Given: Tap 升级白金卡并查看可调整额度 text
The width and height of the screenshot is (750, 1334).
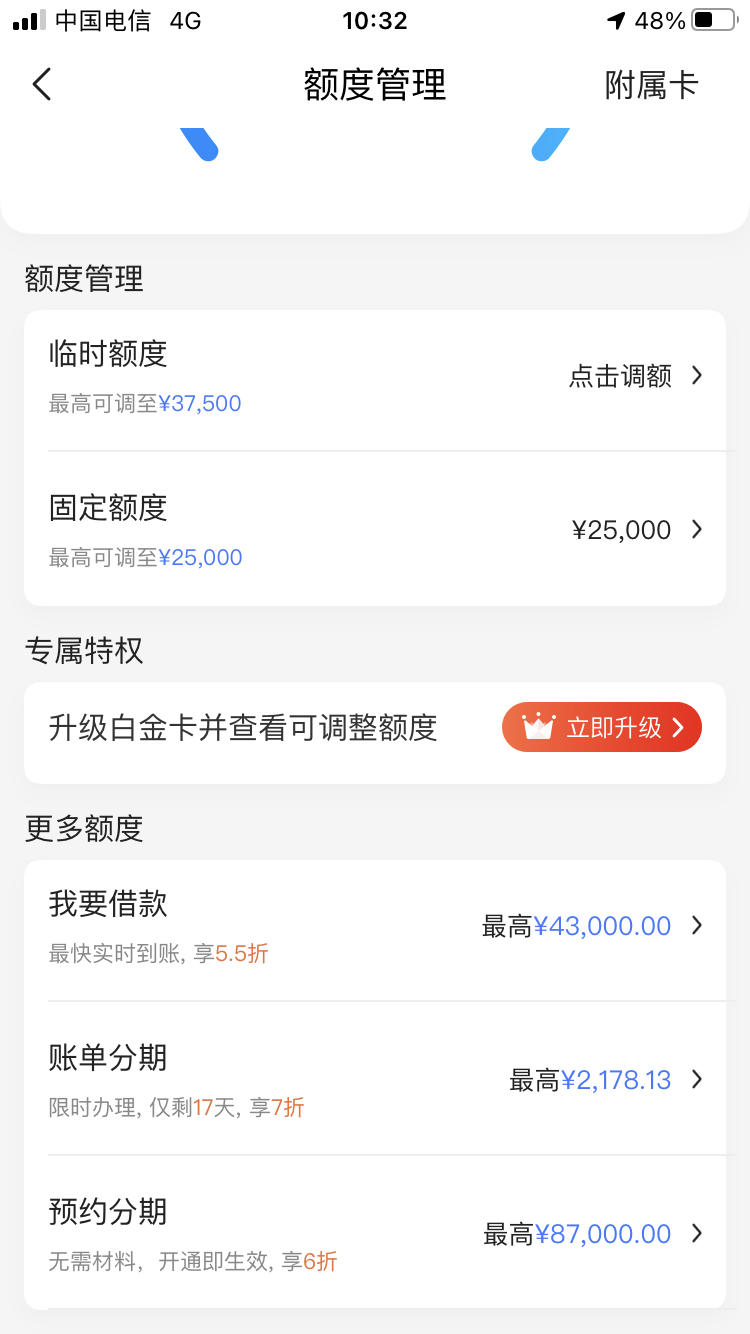Looking at the screenshot, I should tap(243, 727).
